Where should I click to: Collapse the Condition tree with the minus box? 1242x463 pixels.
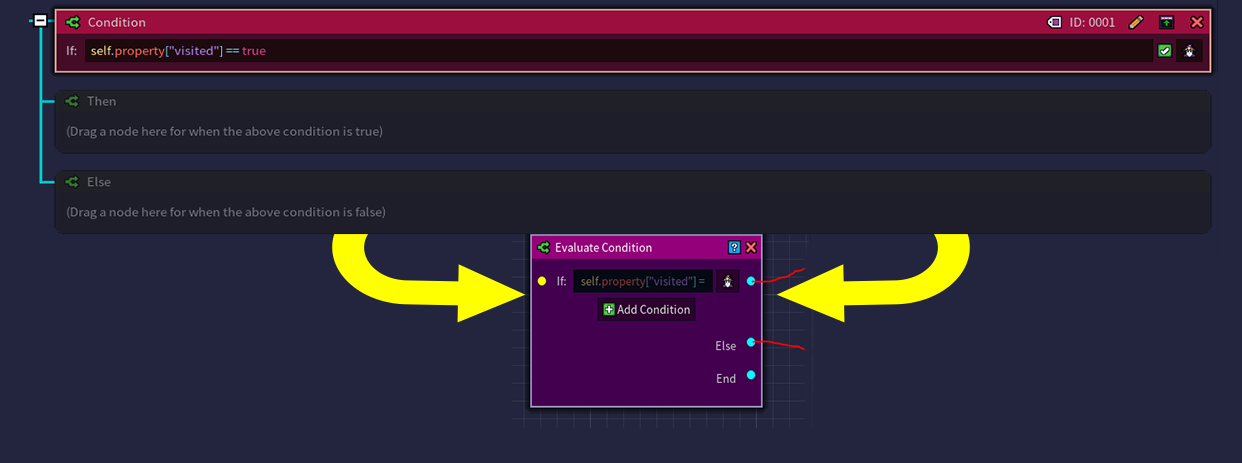pos(40,20)
